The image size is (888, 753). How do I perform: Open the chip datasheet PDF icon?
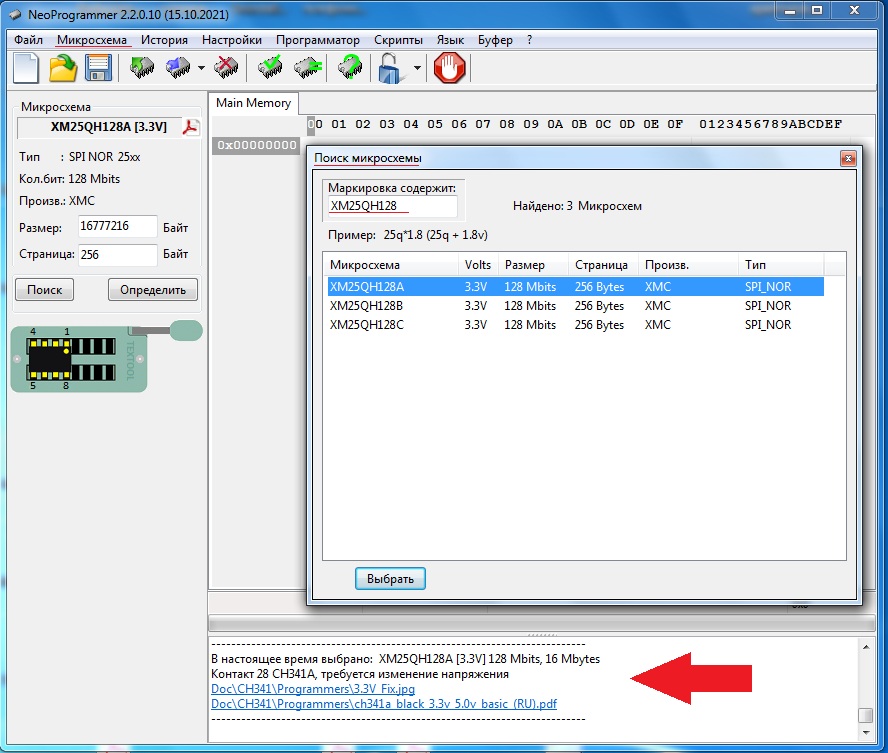click(x=190, y=127)
